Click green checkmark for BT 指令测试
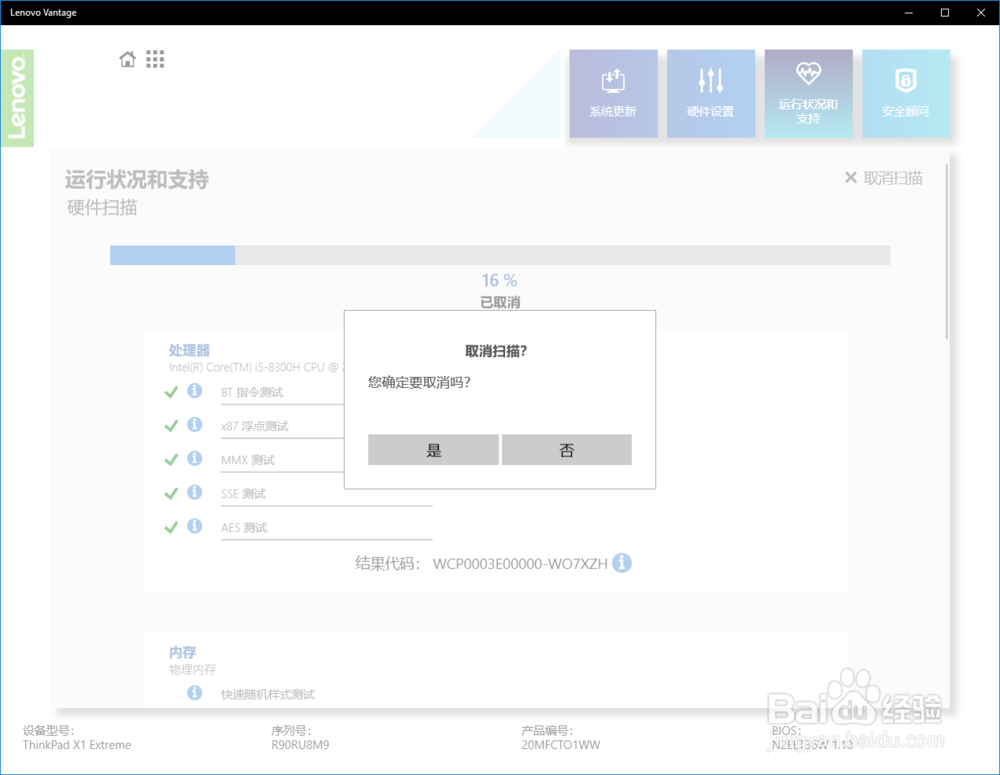 [x=171, y=392]
